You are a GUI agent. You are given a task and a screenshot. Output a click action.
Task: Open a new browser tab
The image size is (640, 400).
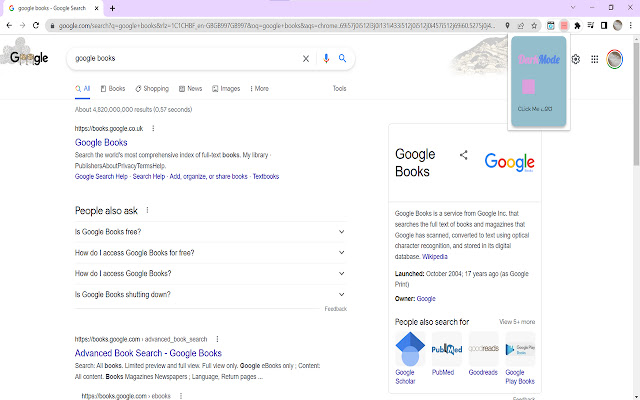pyautogui.click(x=112, y=8)
